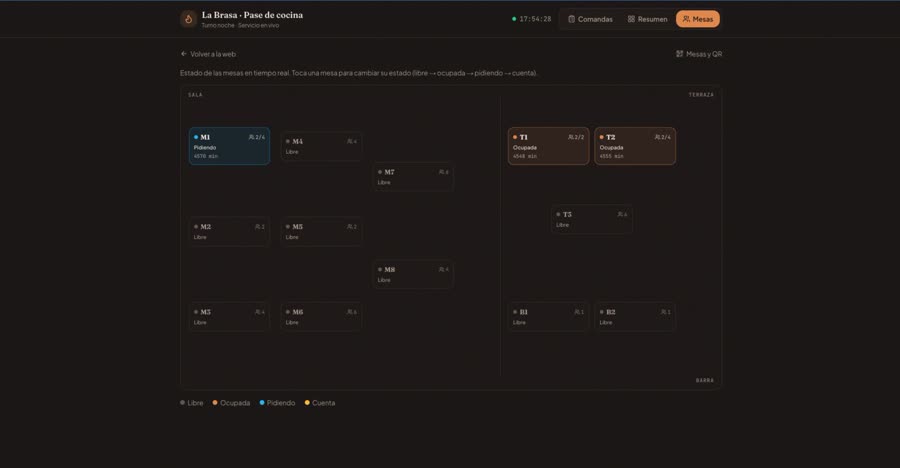Click the seats icon on table M4
This screenshot has width=900, height=468.
tap(350, 141)
